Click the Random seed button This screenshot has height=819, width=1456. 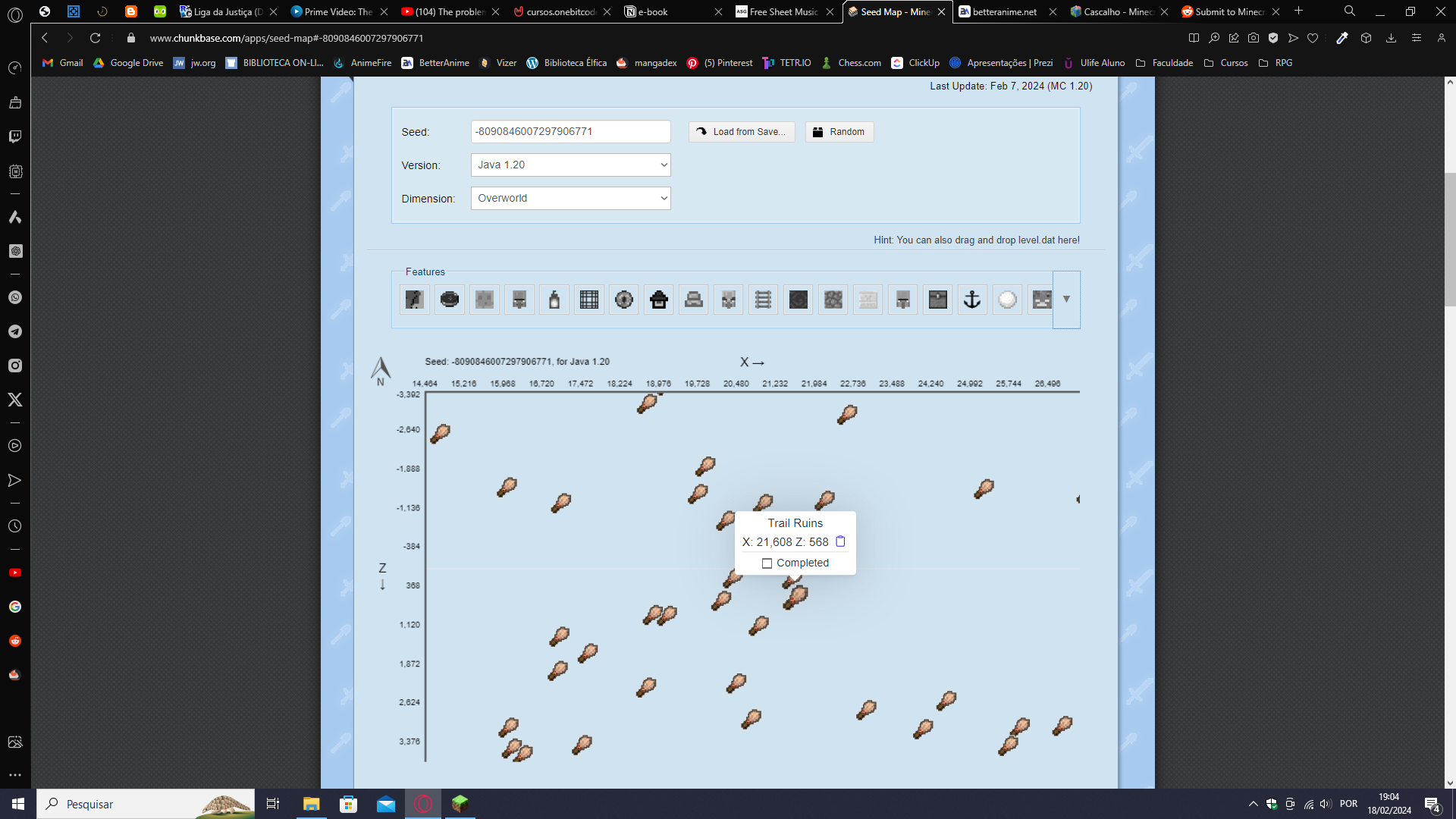pos(839,132)
